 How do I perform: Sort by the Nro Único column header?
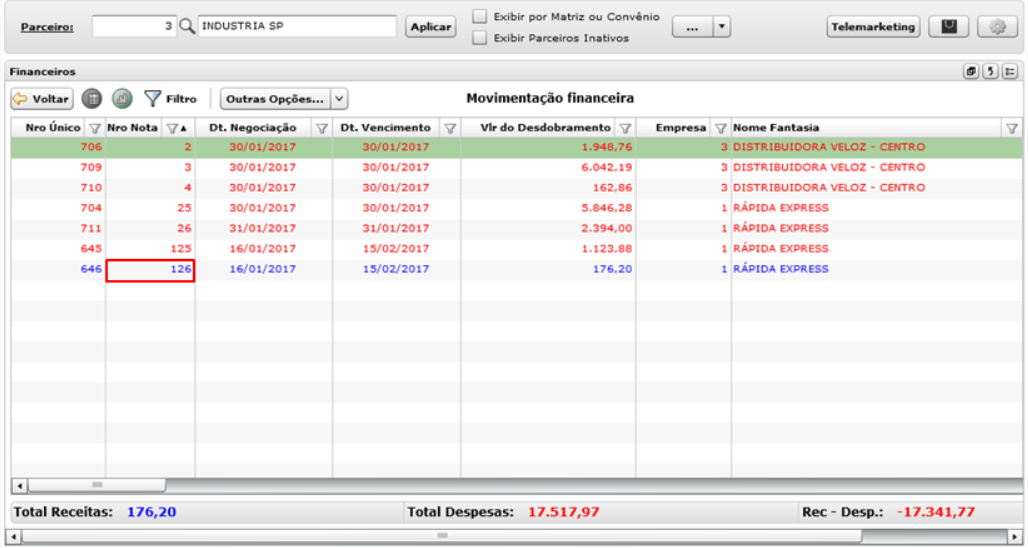click(54, 128)
